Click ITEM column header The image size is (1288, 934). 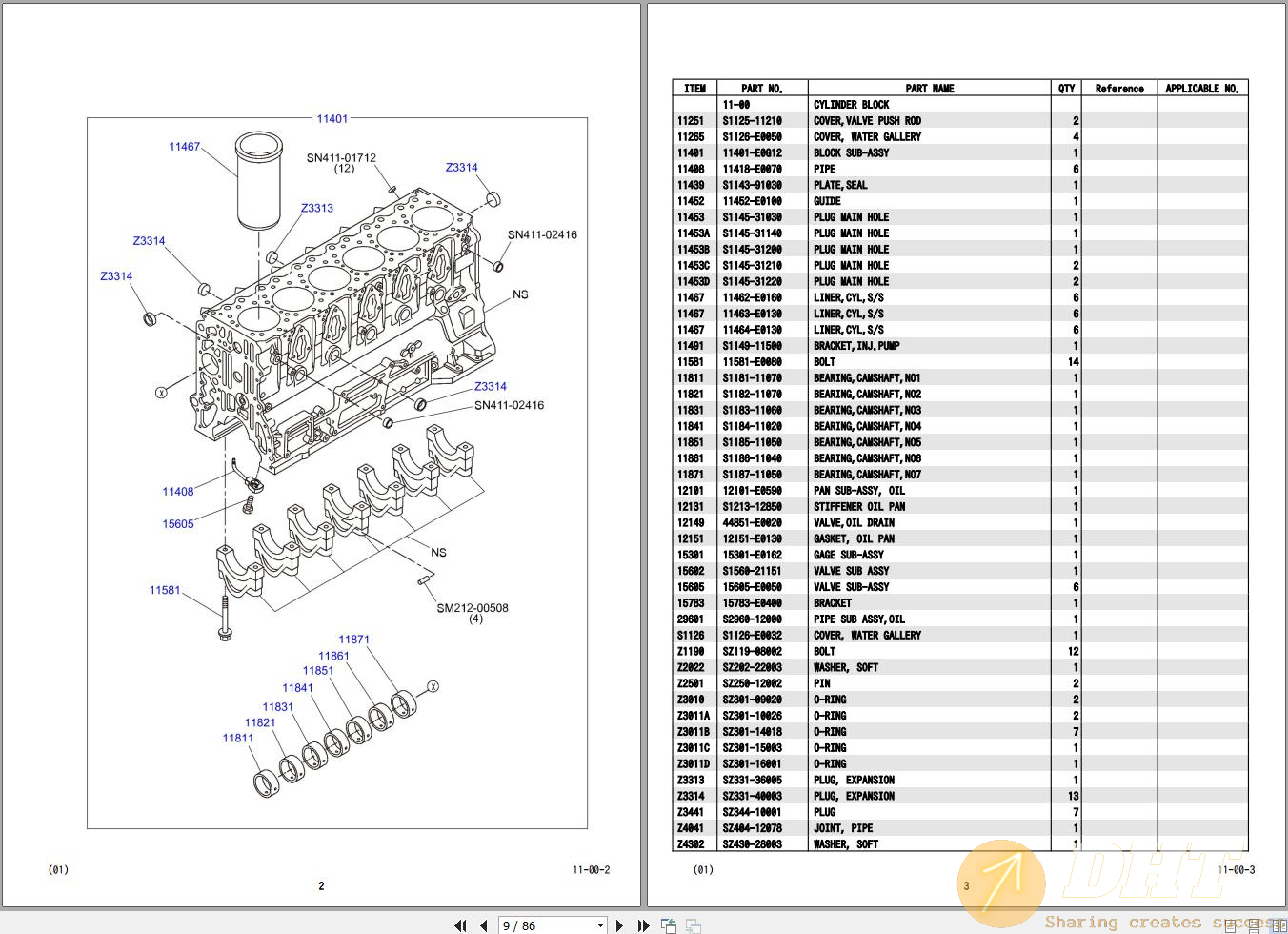tap(694, 89)
